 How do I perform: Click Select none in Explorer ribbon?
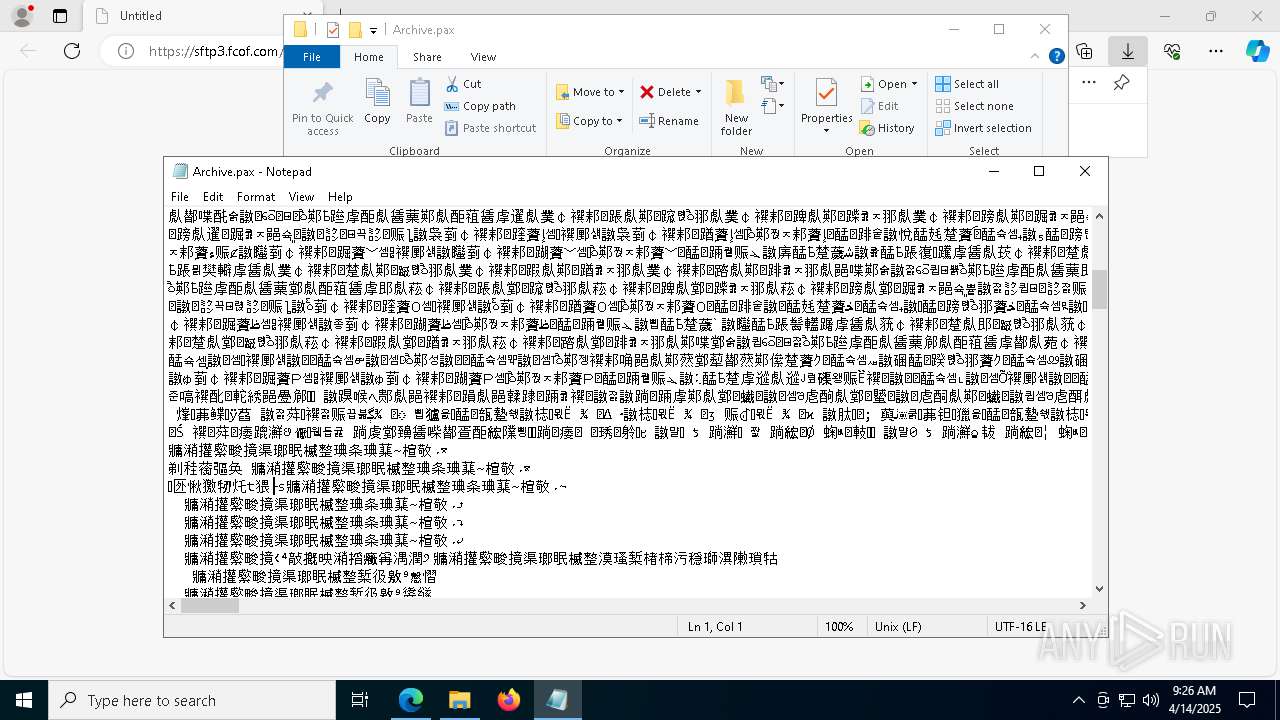pyautogui.click(x=974, y=106)
